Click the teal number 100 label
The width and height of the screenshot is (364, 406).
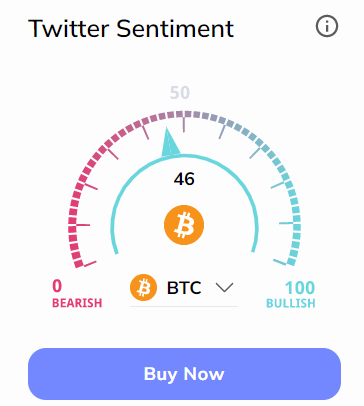(x=300, y=288)
